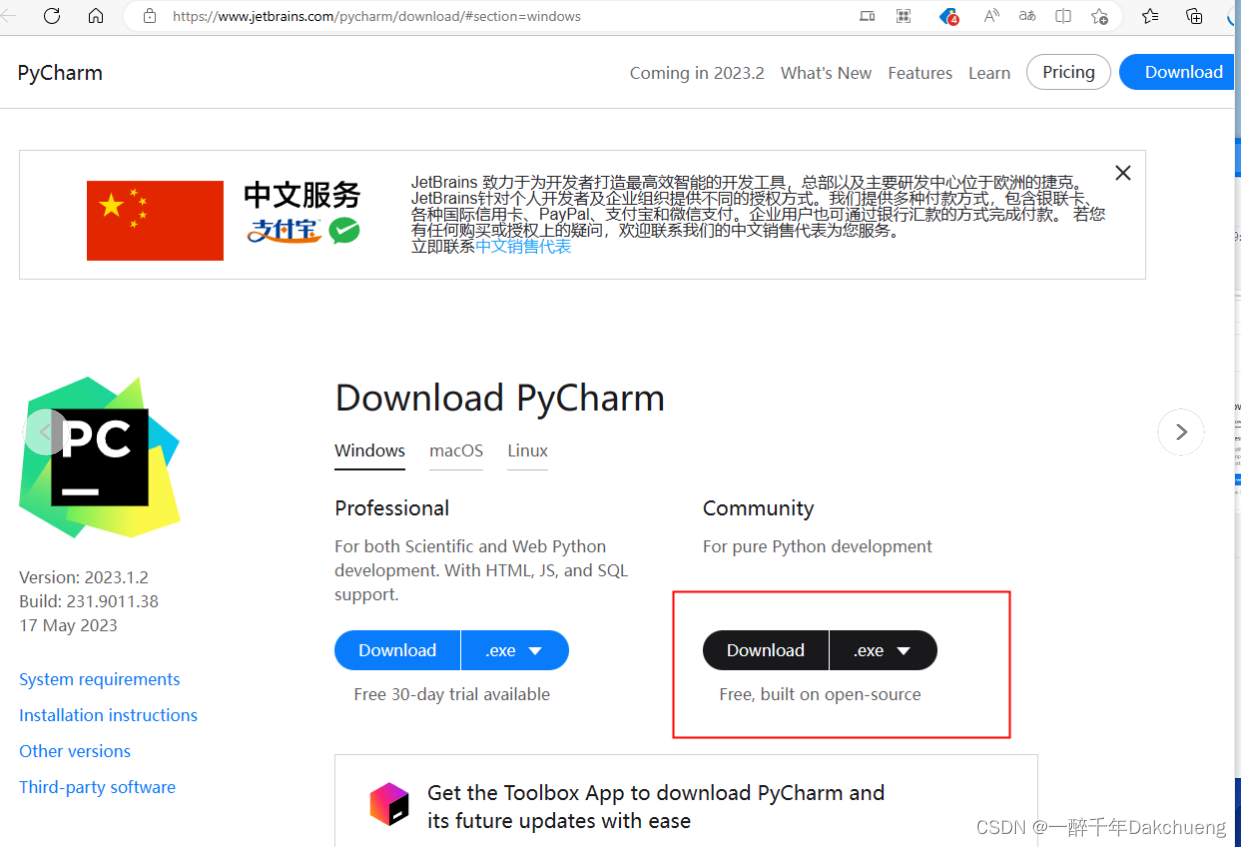Click the QR code icon in address bar
1241x847 pixels.
click(x=904, y=16)
